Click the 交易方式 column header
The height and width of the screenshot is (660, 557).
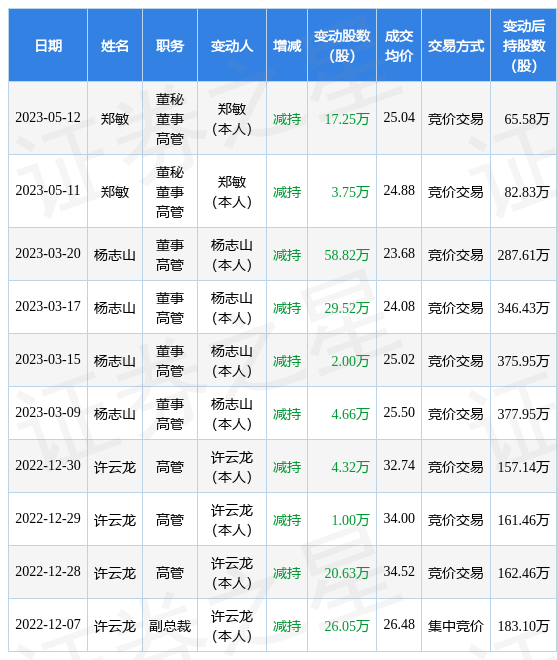click(456, 45)
